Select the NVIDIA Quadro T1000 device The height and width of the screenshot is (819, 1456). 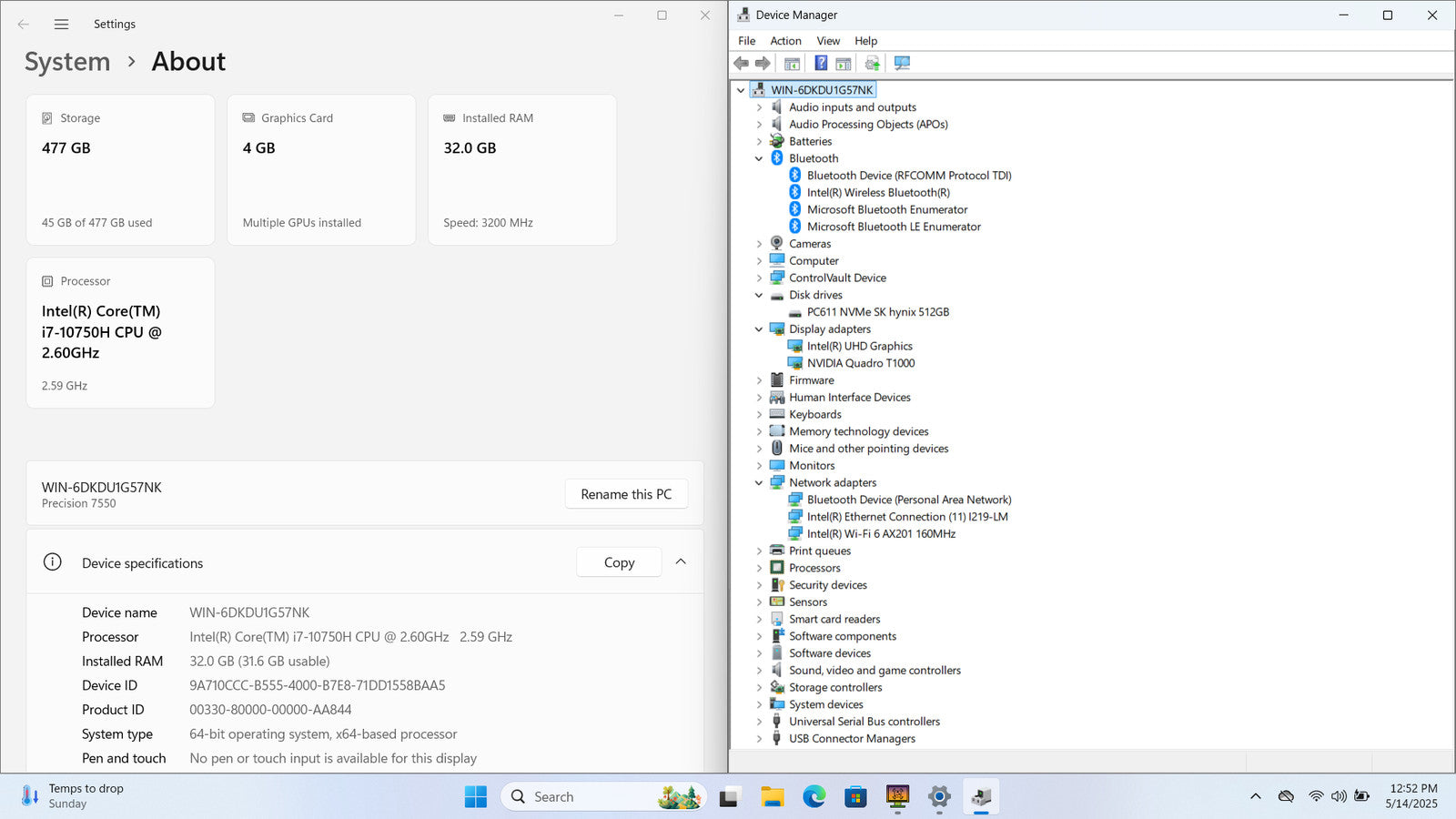pyautogui.click(x=861, y=363)
